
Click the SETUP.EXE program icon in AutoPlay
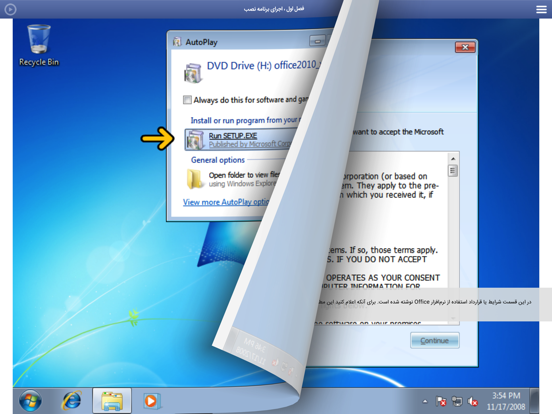195,140
